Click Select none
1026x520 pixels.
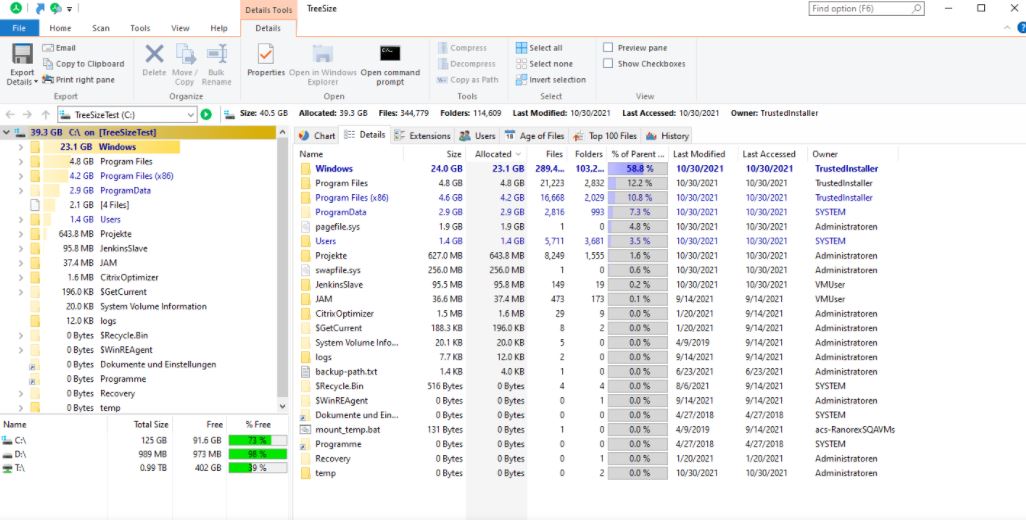click(x=544, y=63)
